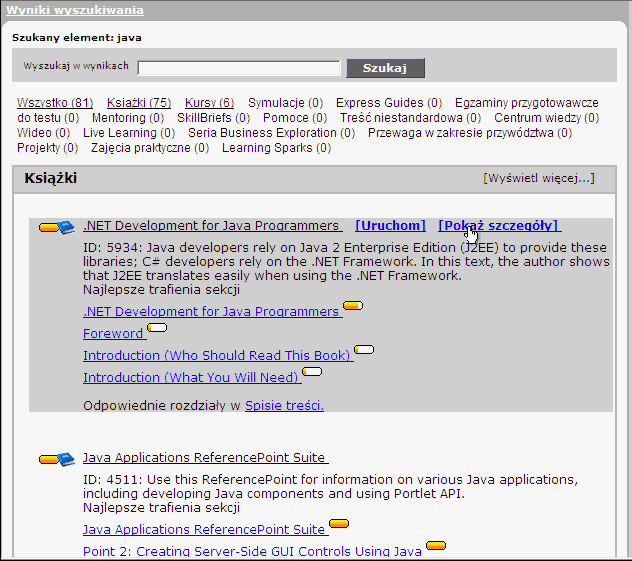Screen dimensions: 632x561
Task: Click the Pokaż szczegóły link
Action: tap(499, 226)
